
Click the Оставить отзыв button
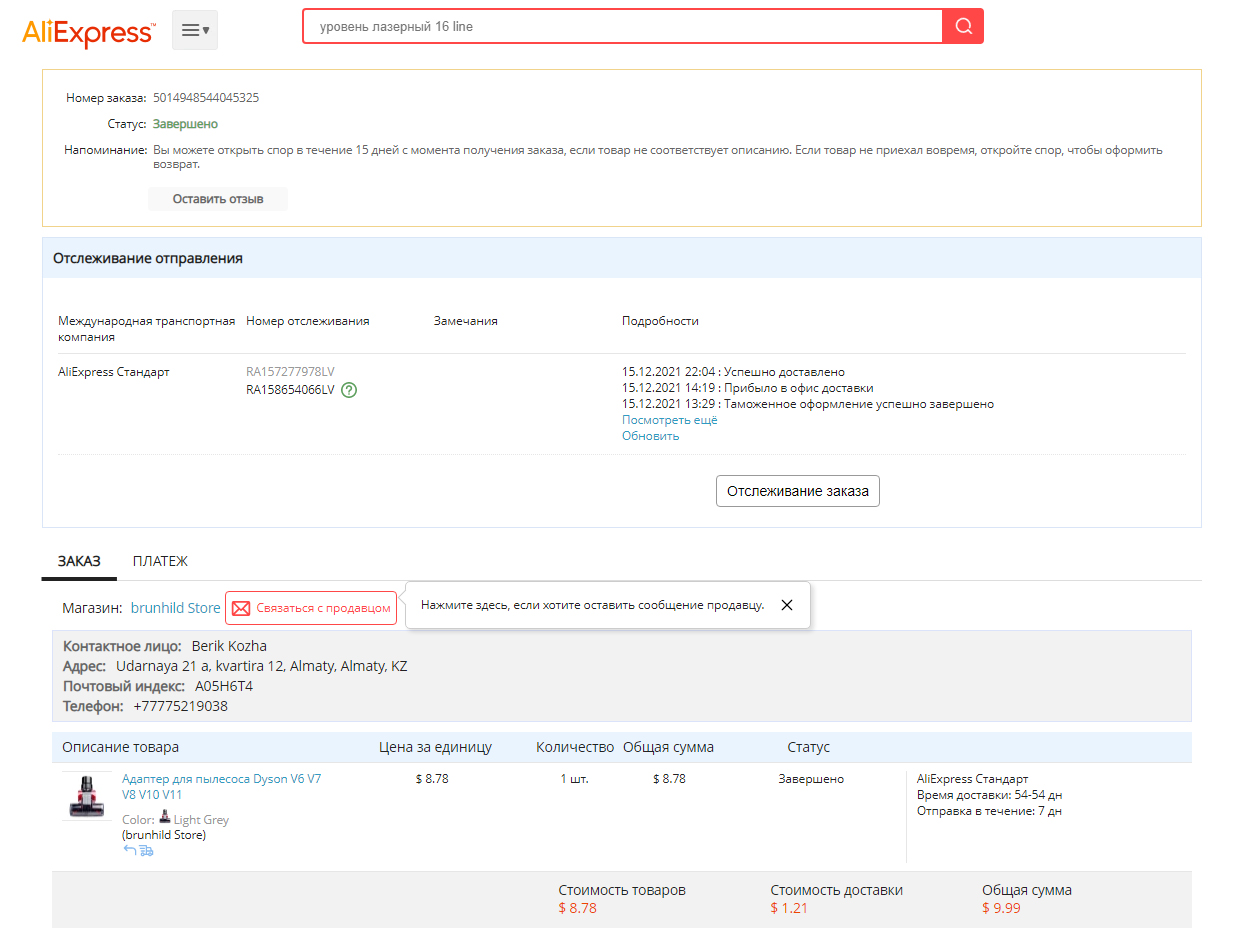pyautogui.click(x=218, y=199)
